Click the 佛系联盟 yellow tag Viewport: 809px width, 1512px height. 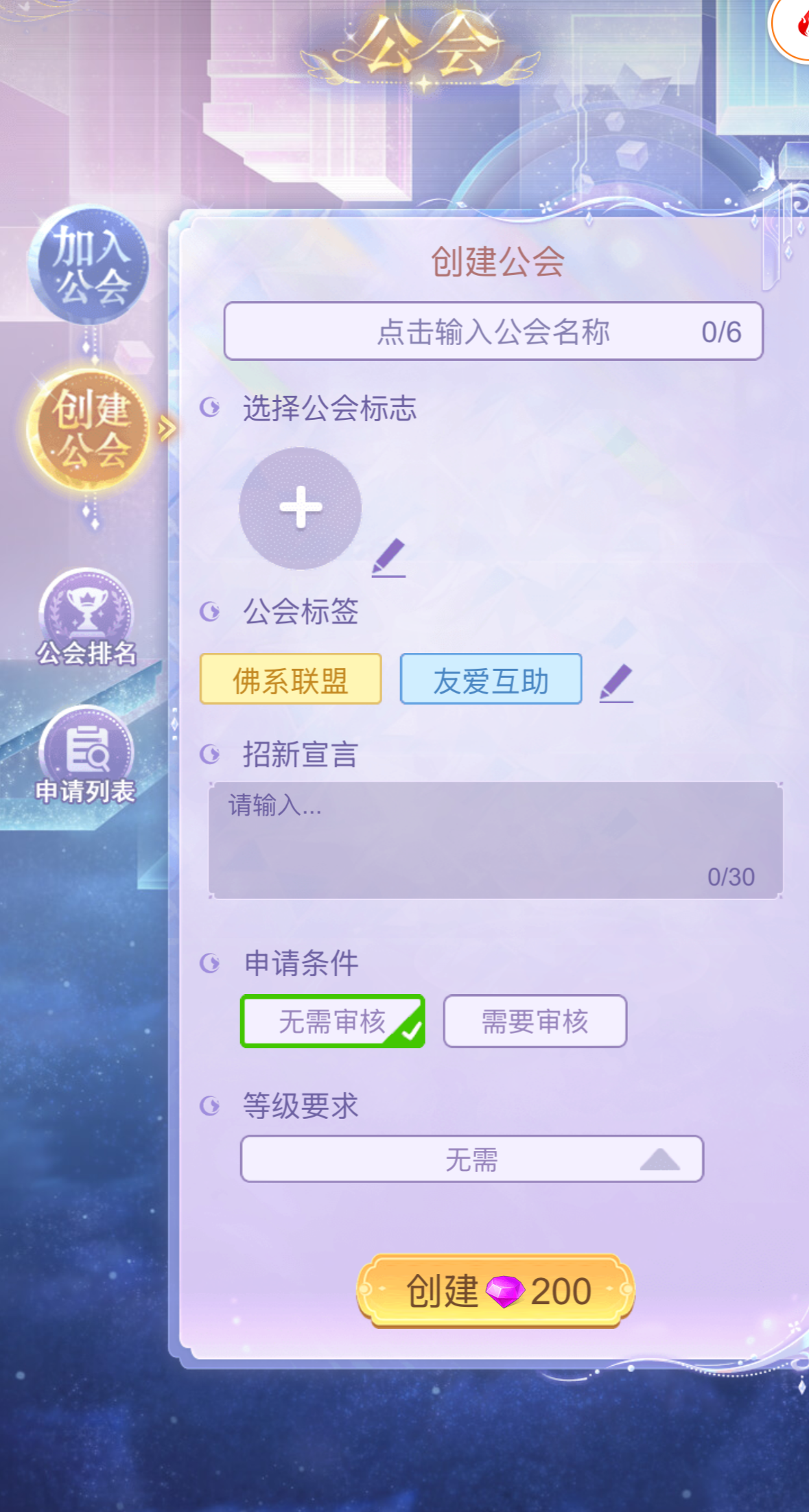coord(291,679)
